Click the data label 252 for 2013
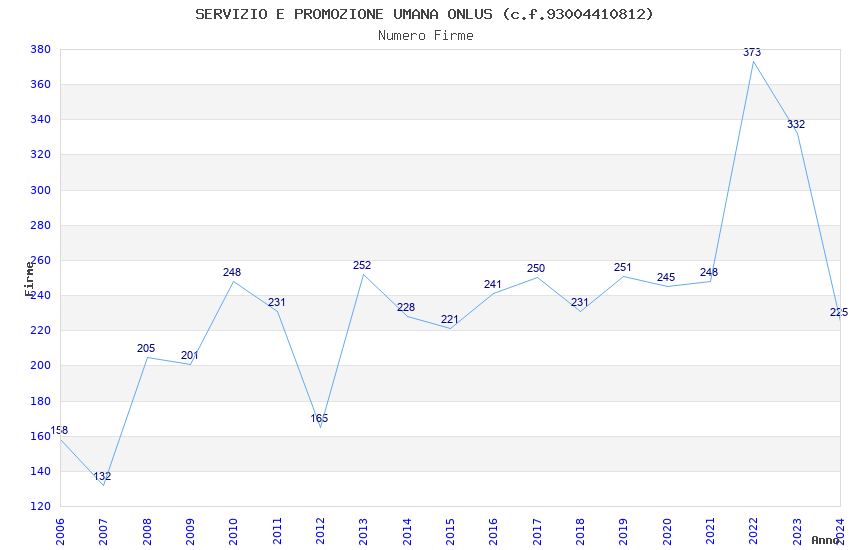Viewport: 850px width, 550px height. (x=362, y=266)
